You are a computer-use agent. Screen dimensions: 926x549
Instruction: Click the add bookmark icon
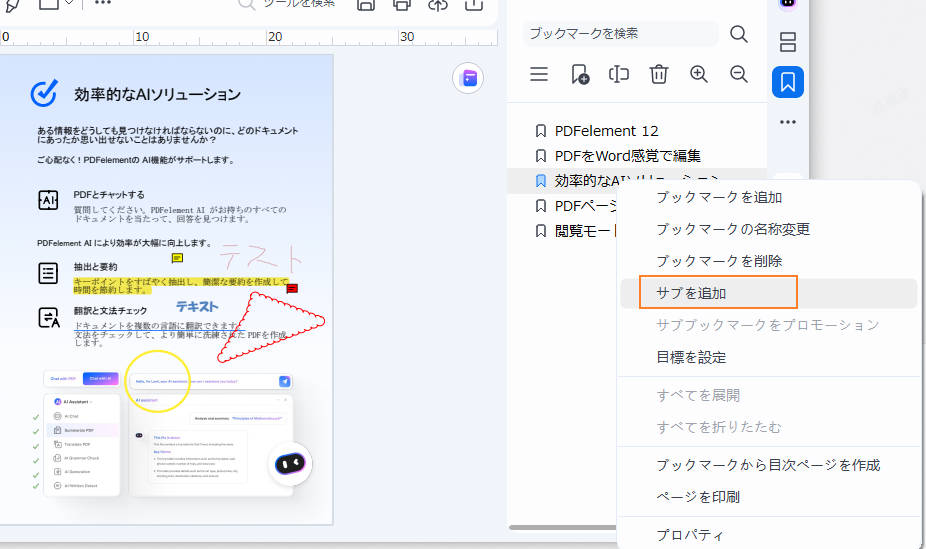point(580,74)
